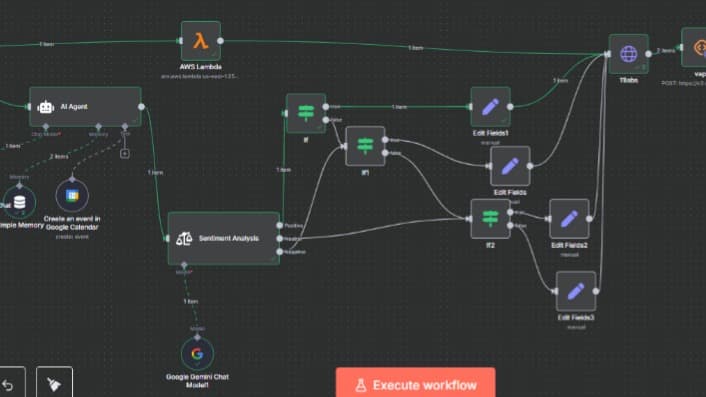Click the Chat Model connector under AI Agent
This screenshot has width=706, height=397.
click(x=45, y=127)
